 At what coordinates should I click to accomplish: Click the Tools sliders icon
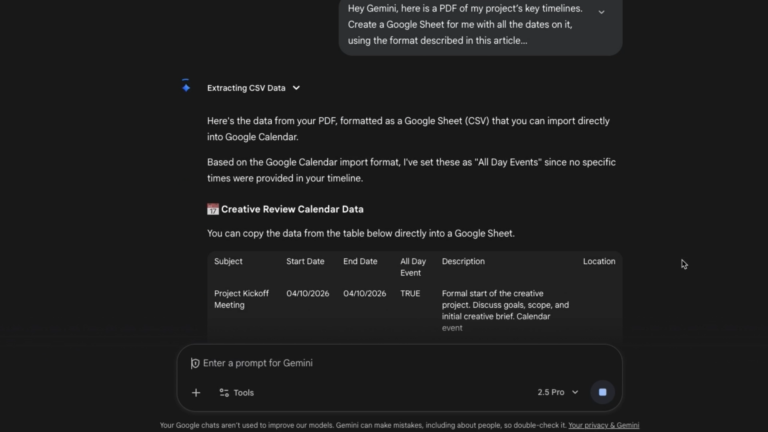click(x=224, y=393)
